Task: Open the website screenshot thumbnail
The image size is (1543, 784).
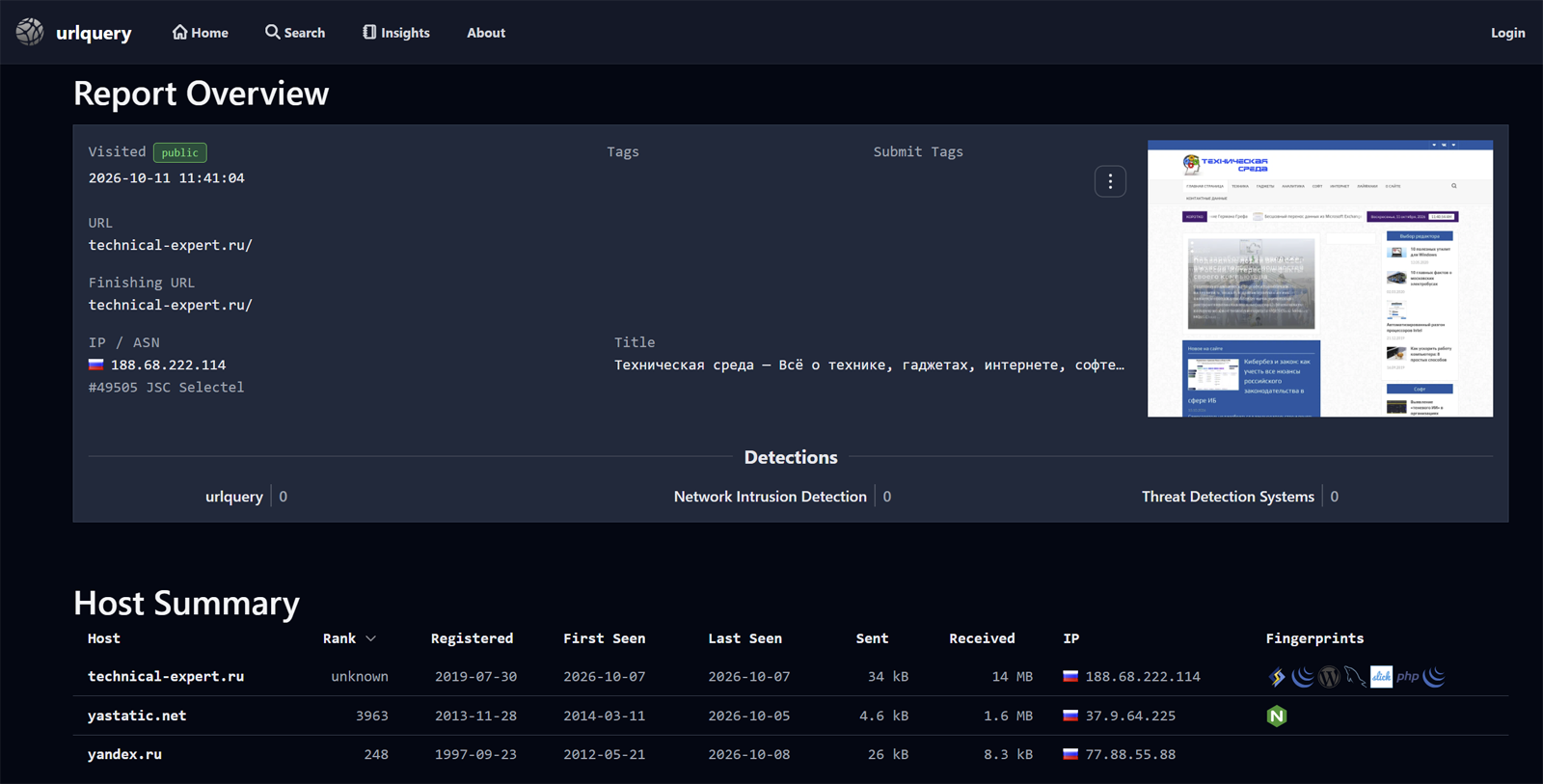Action: (1320, 279)
